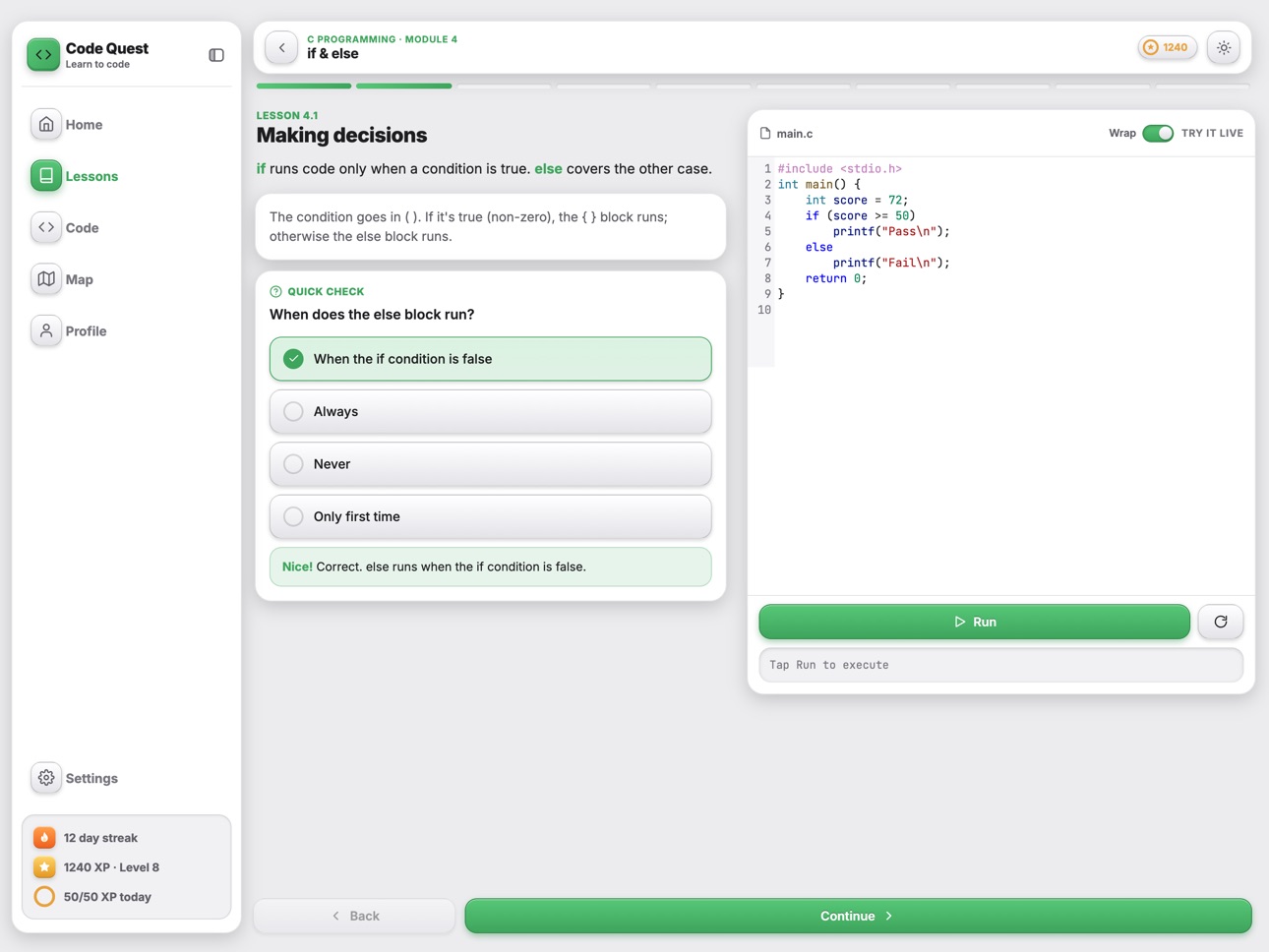Click the Quick Check question mark icon
This screenshot has width=1269, height=952.
coord(275,291)
